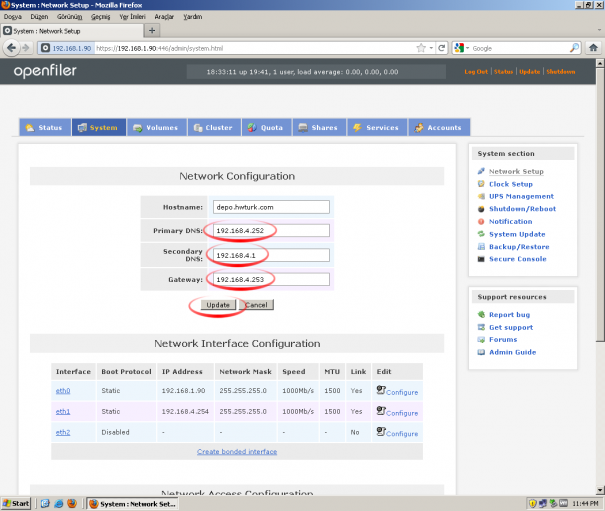The width and height of the screenshot is (605, 511).
Task: Select the System tab
Action: click(x=99, y=127)
